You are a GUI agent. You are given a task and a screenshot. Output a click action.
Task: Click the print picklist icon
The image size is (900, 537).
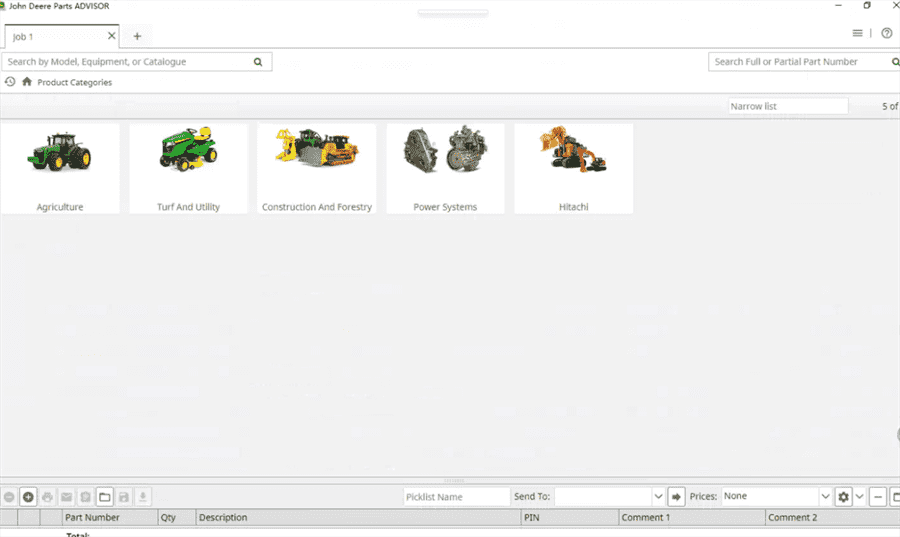[47, 497]
